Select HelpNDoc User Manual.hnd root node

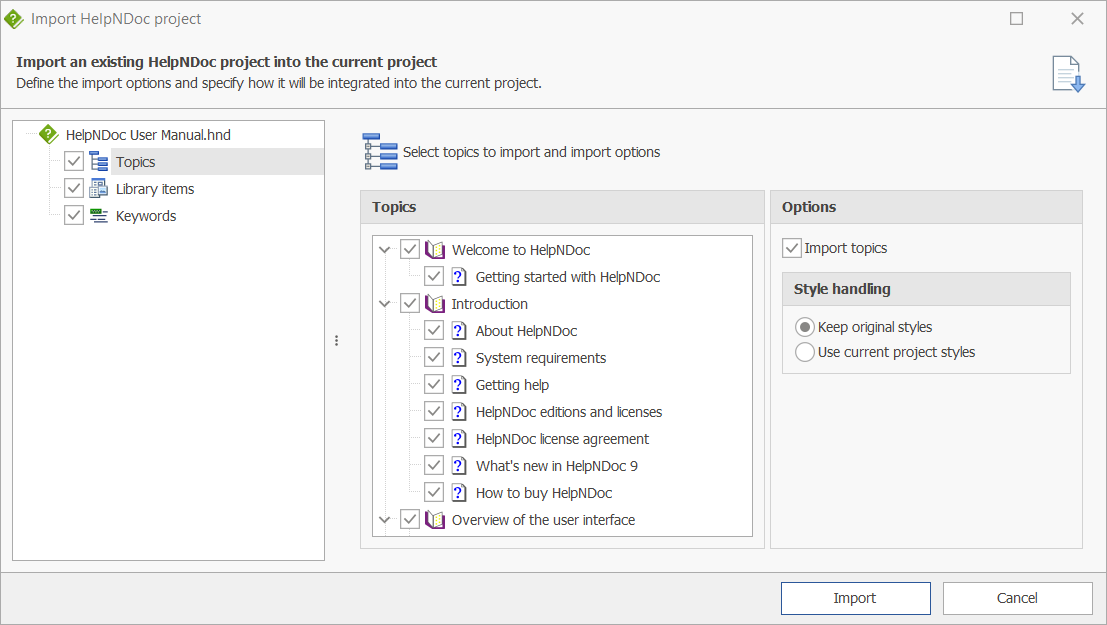click(x=148, y=135)
